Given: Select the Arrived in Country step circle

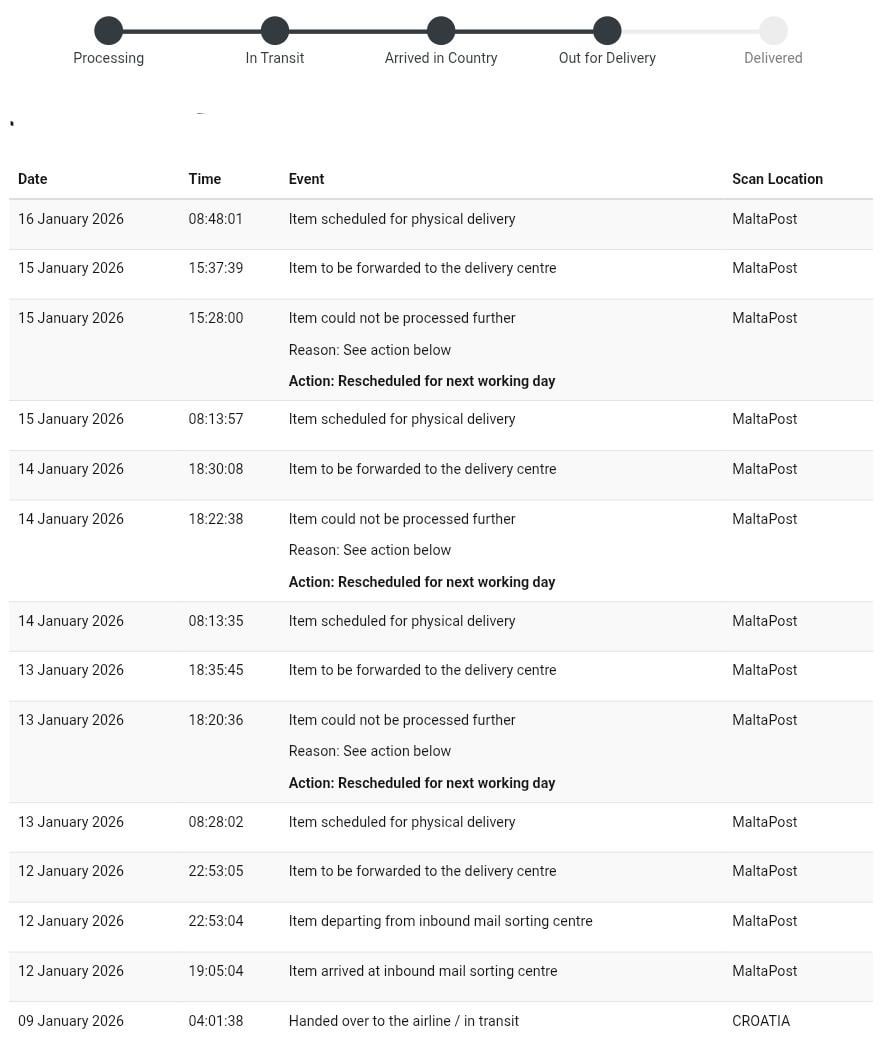Looking at the screenshot, I should coord(440,31).
